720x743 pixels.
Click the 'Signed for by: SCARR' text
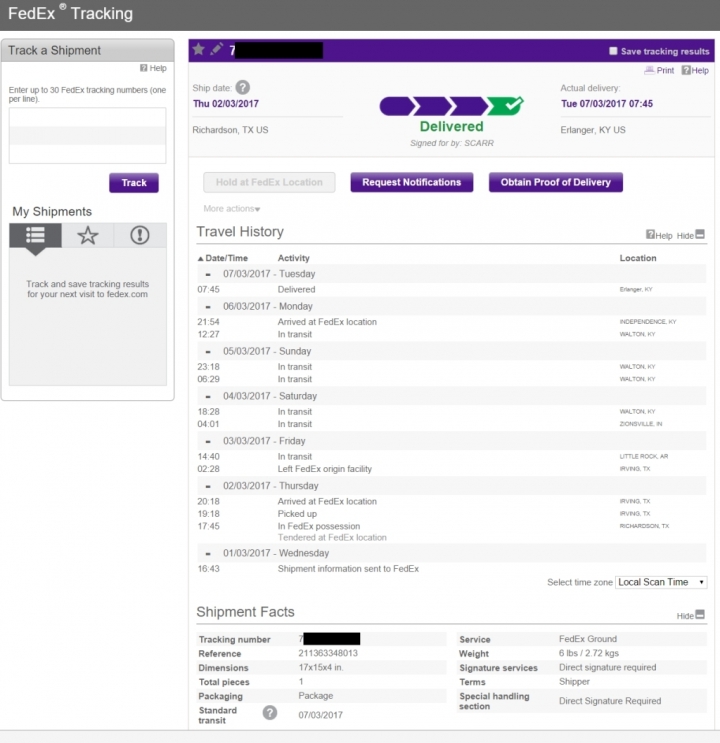452,143
